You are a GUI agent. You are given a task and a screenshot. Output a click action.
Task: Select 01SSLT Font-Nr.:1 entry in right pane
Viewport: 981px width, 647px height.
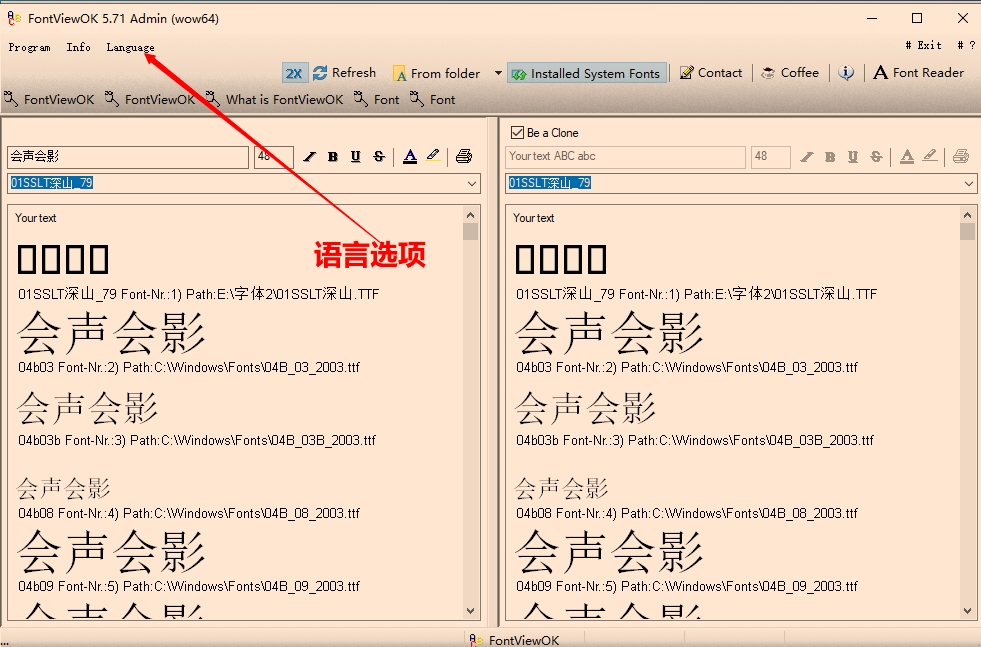pos(696,294)
